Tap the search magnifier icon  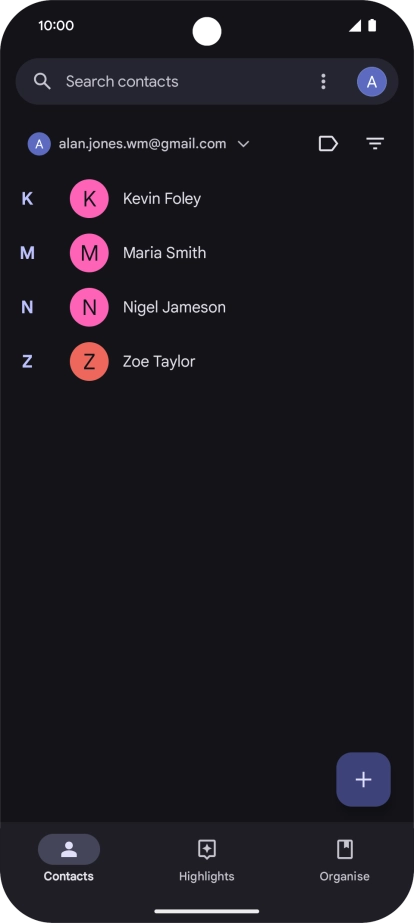pos(42,81)
